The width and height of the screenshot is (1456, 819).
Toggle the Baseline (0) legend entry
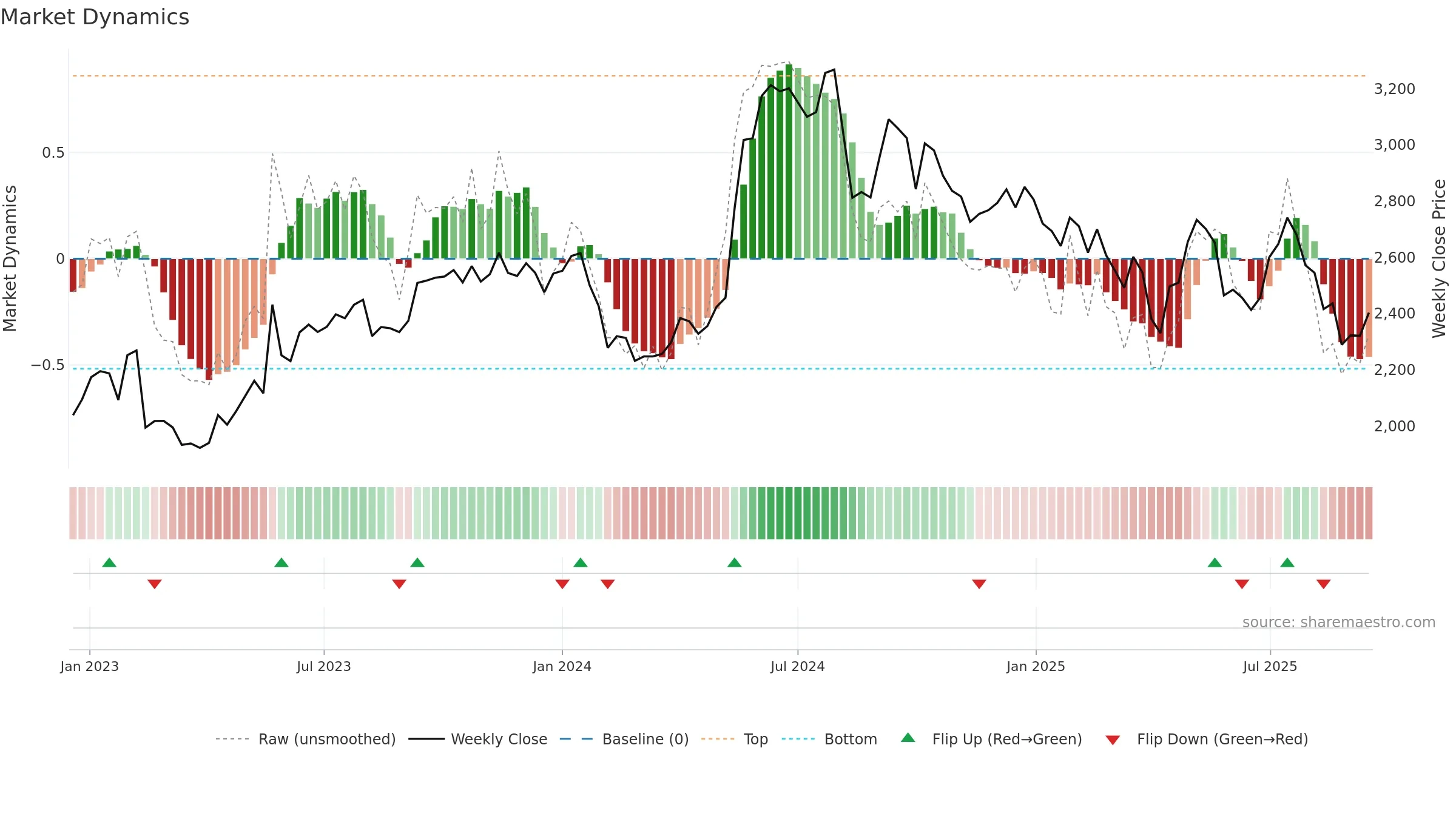coord(624,739)
